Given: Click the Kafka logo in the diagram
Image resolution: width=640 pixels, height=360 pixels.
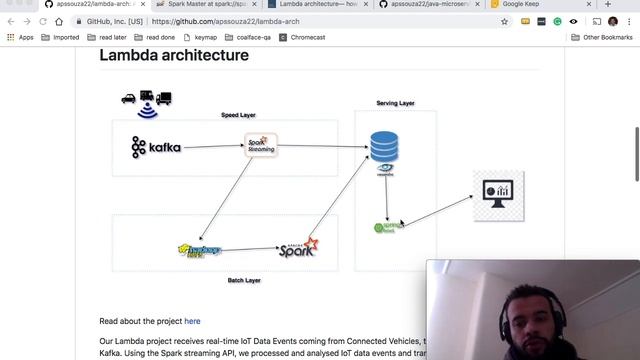Looking at the screenshot, I should (156, 147).
